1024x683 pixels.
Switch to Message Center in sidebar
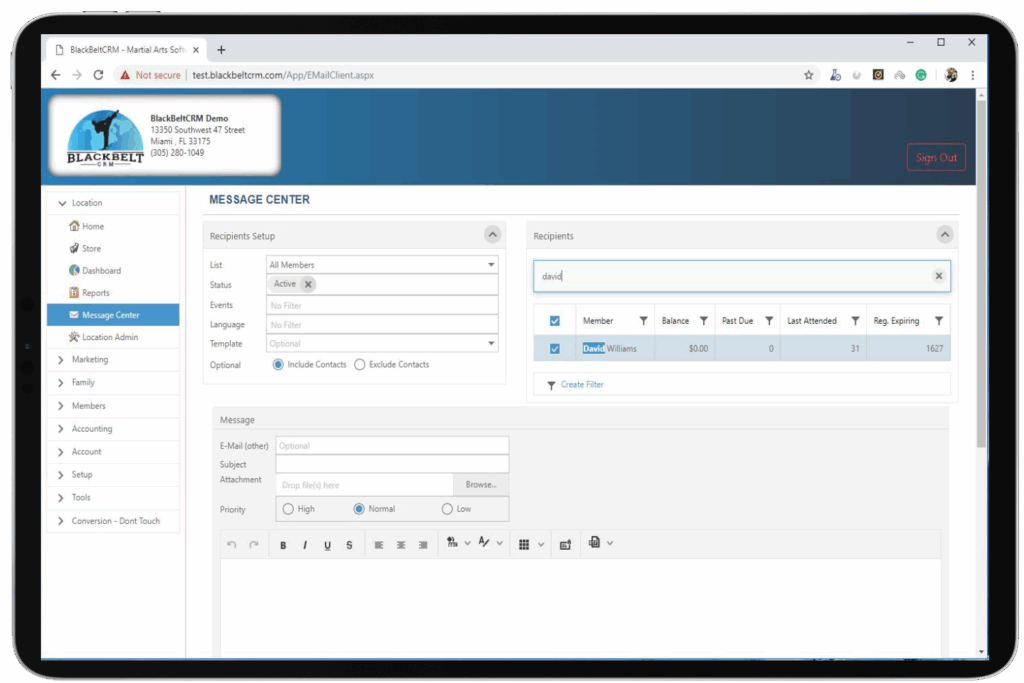(x=106, y=315)
